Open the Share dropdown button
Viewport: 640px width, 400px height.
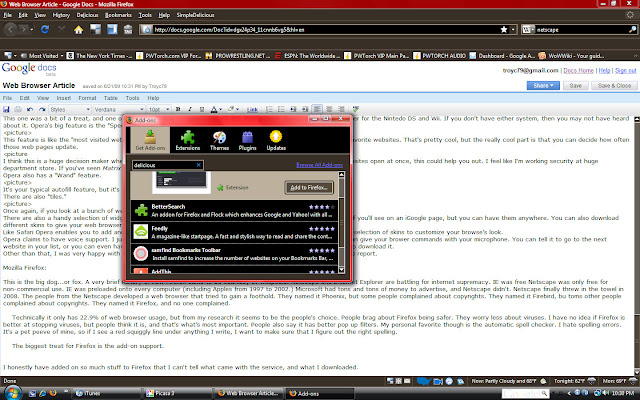point(543,86)
